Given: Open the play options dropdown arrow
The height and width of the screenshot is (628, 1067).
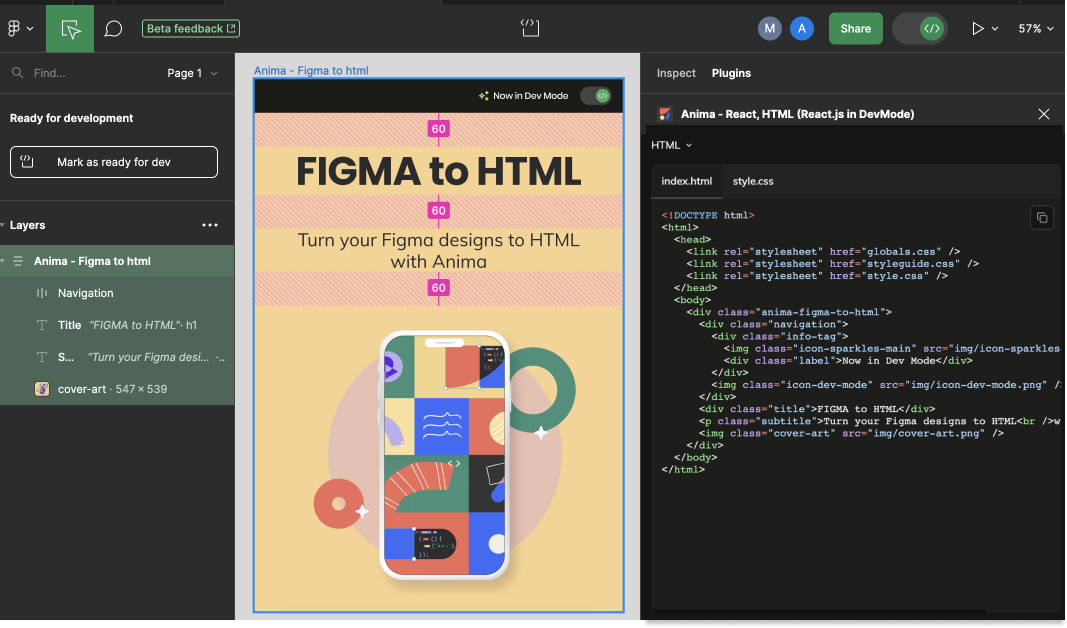Looking at the screenshot, I should (995, 29).
